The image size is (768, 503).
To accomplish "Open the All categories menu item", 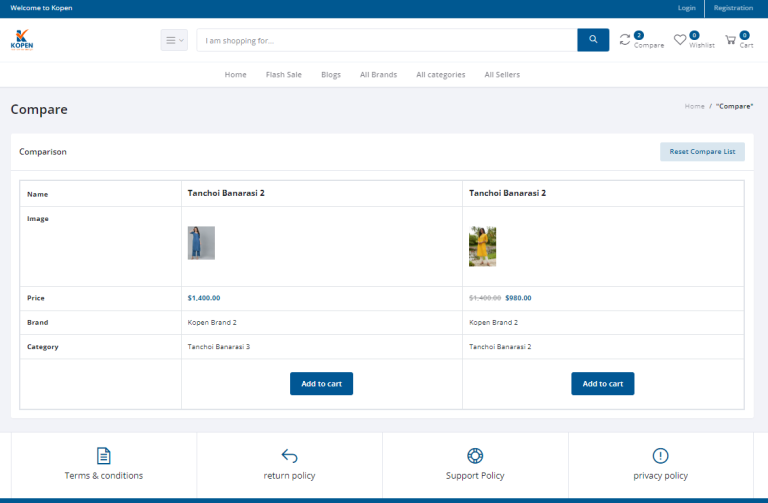I will click(440, 75).
